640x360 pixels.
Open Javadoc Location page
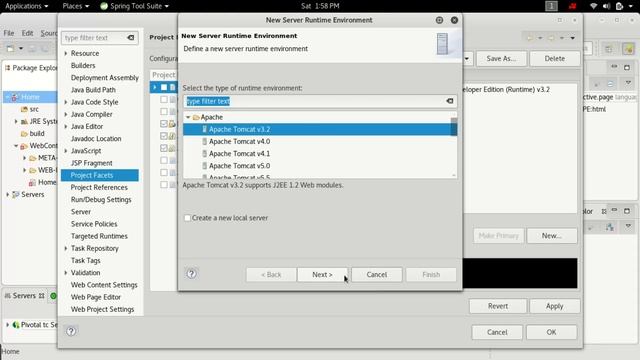[96, 139]
